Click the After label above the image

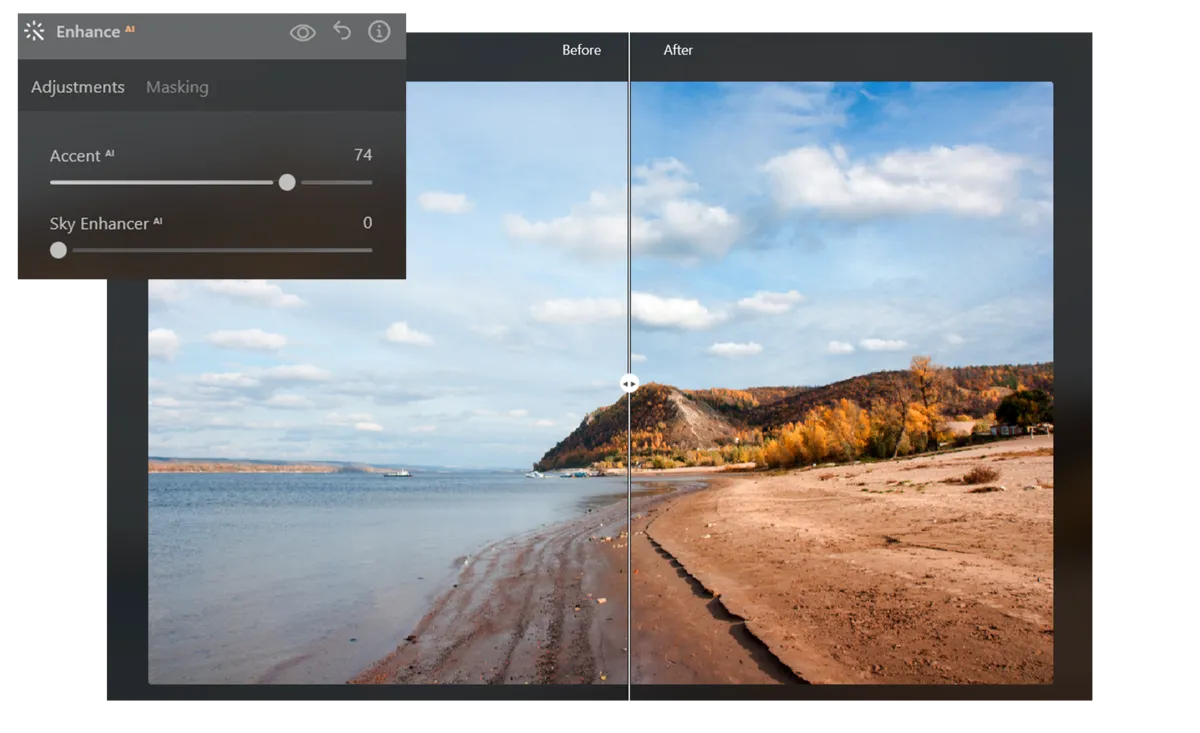(x=678, y=49)
